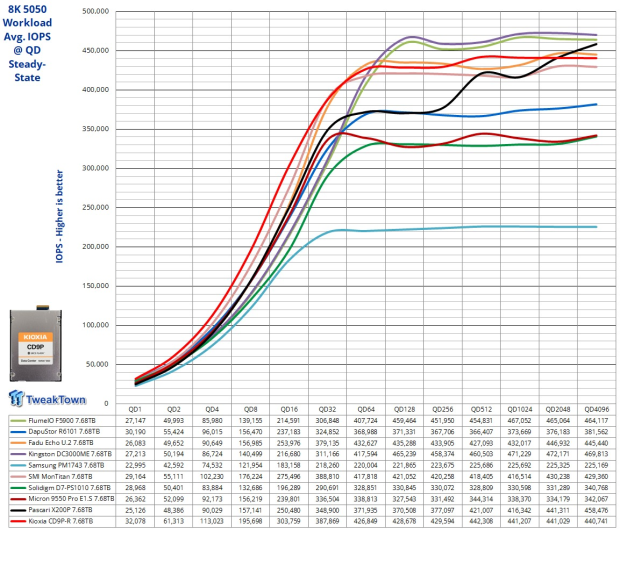Click the '400,000' y-axis label

(96, 90)
